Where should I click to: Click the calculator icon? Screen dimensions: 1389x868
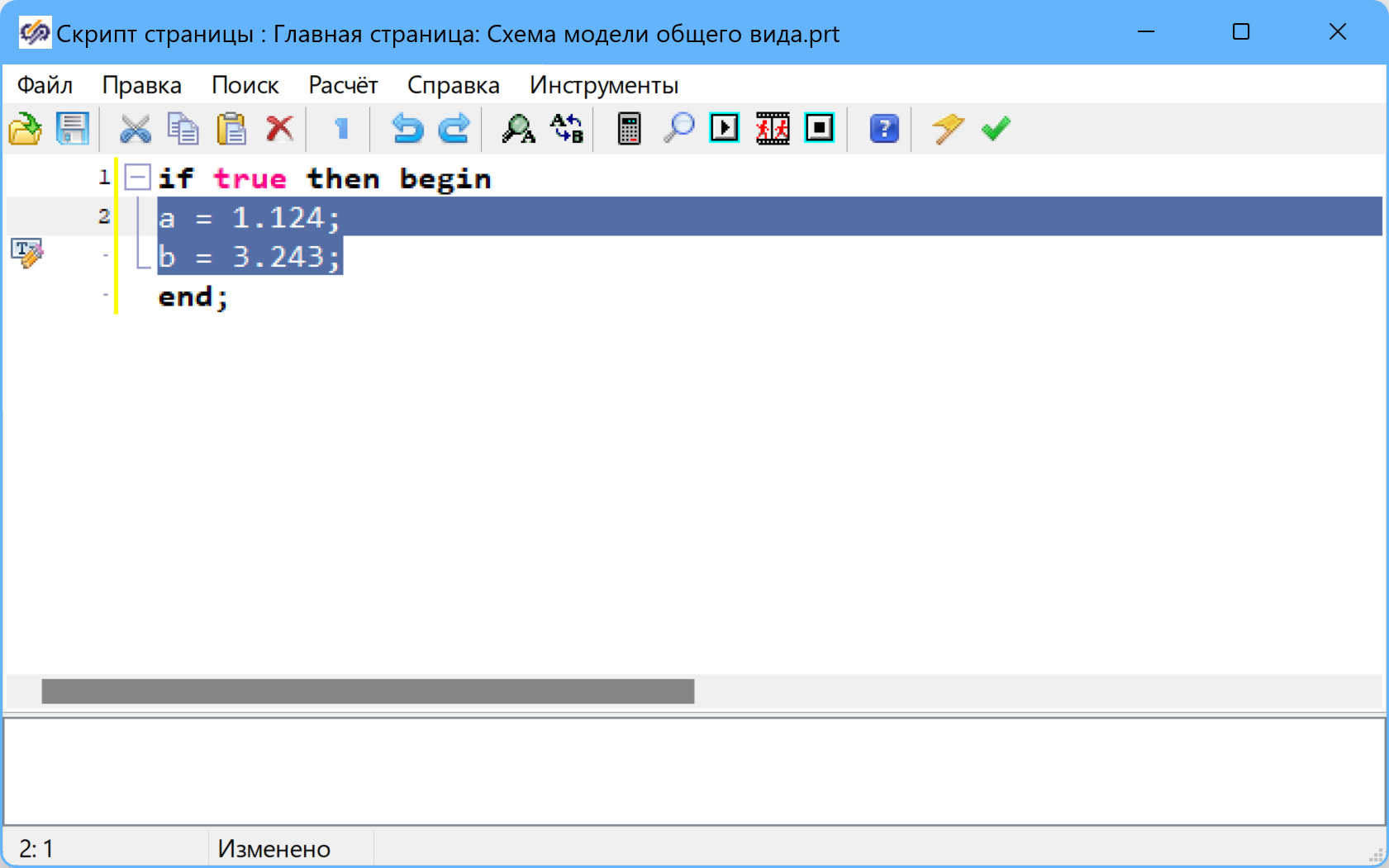pos(629,129)
